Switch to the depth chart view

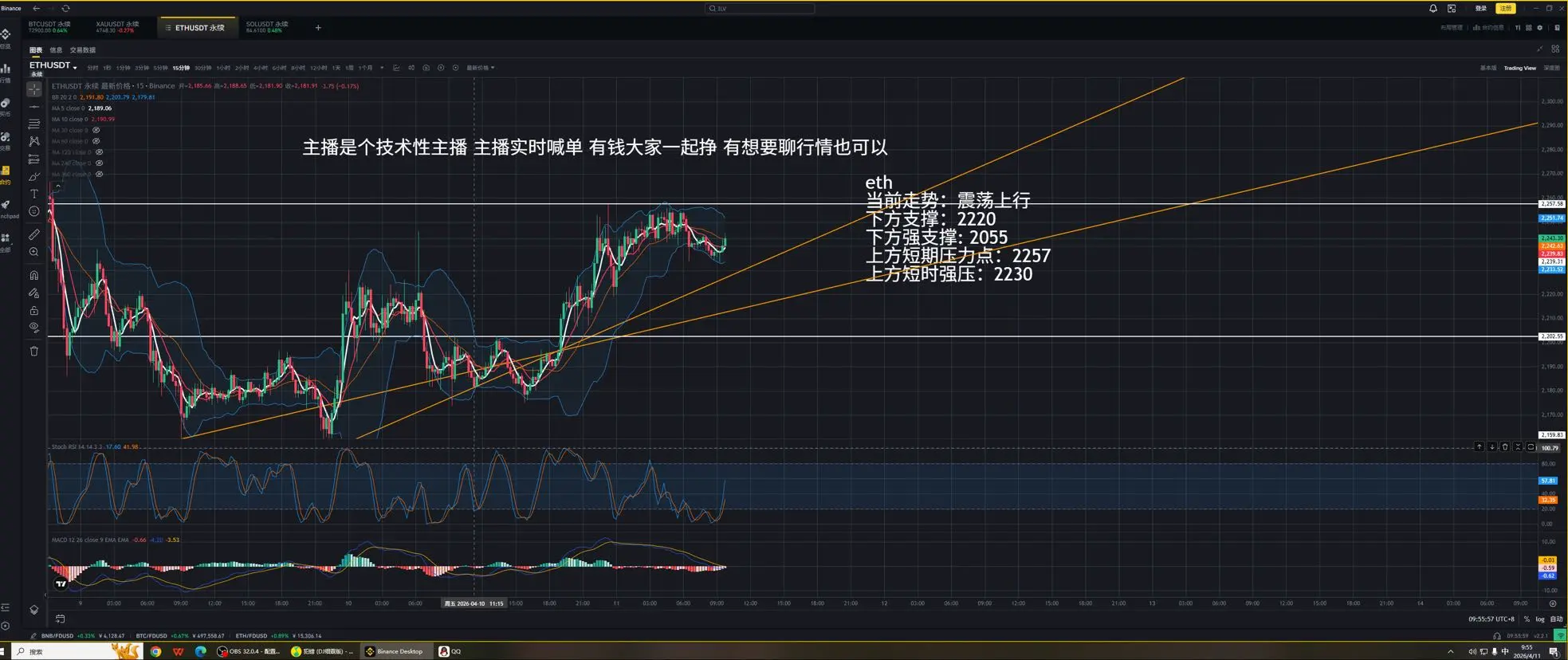point(1552,68)
